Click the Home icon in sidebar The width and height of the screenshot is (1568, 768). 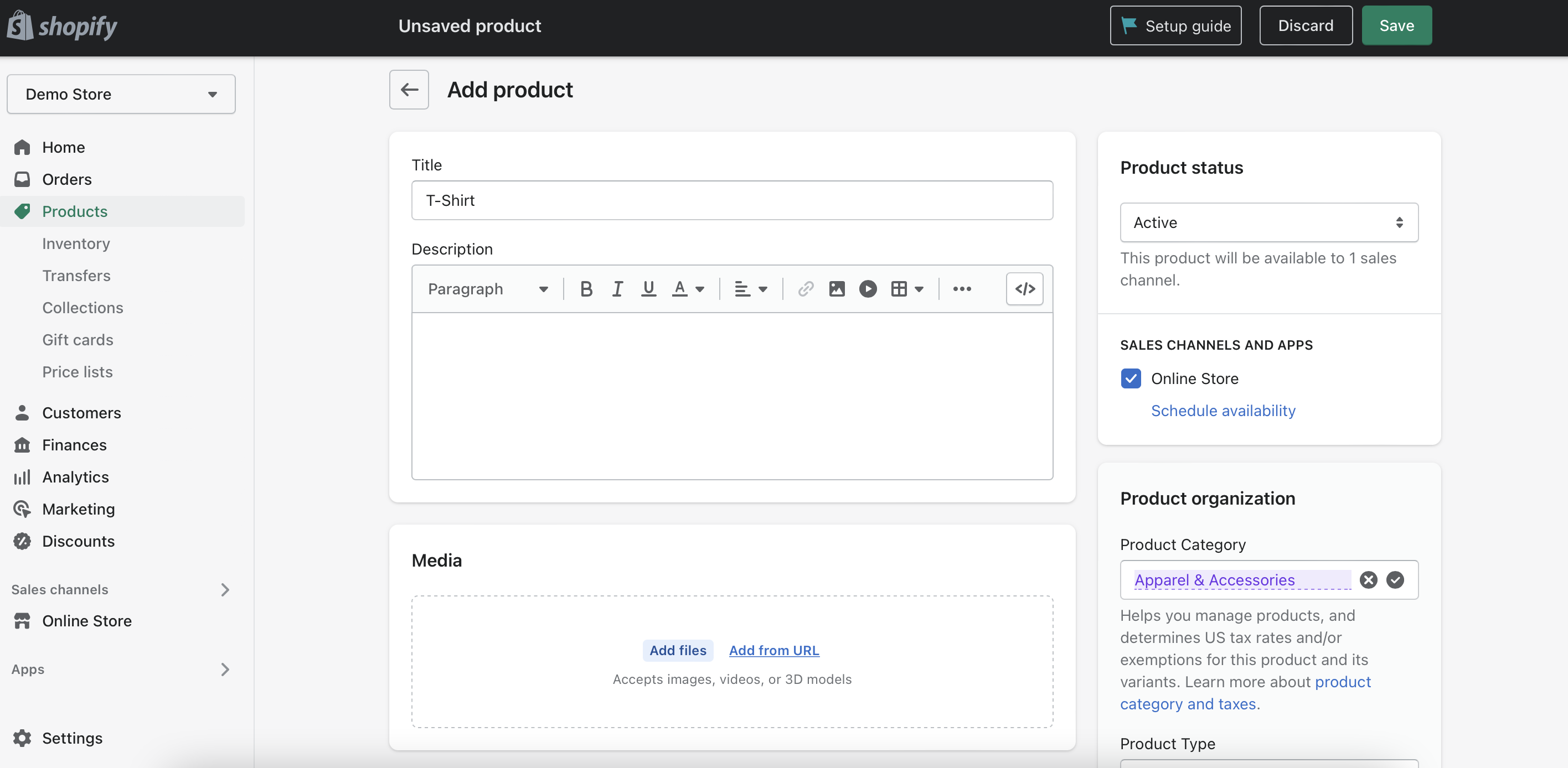pyautogui.click(x=22, y=147)
